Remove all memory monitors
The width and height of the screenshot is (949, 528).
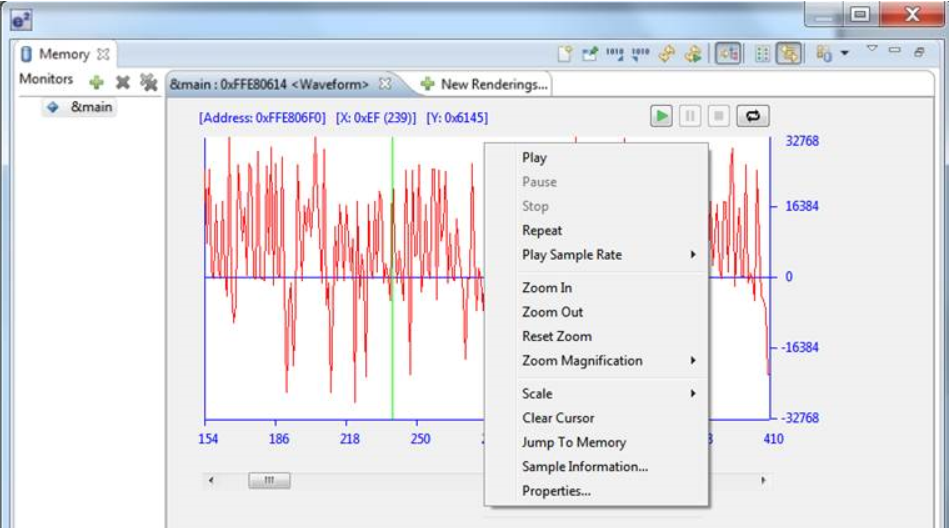[x=148, y=82]
